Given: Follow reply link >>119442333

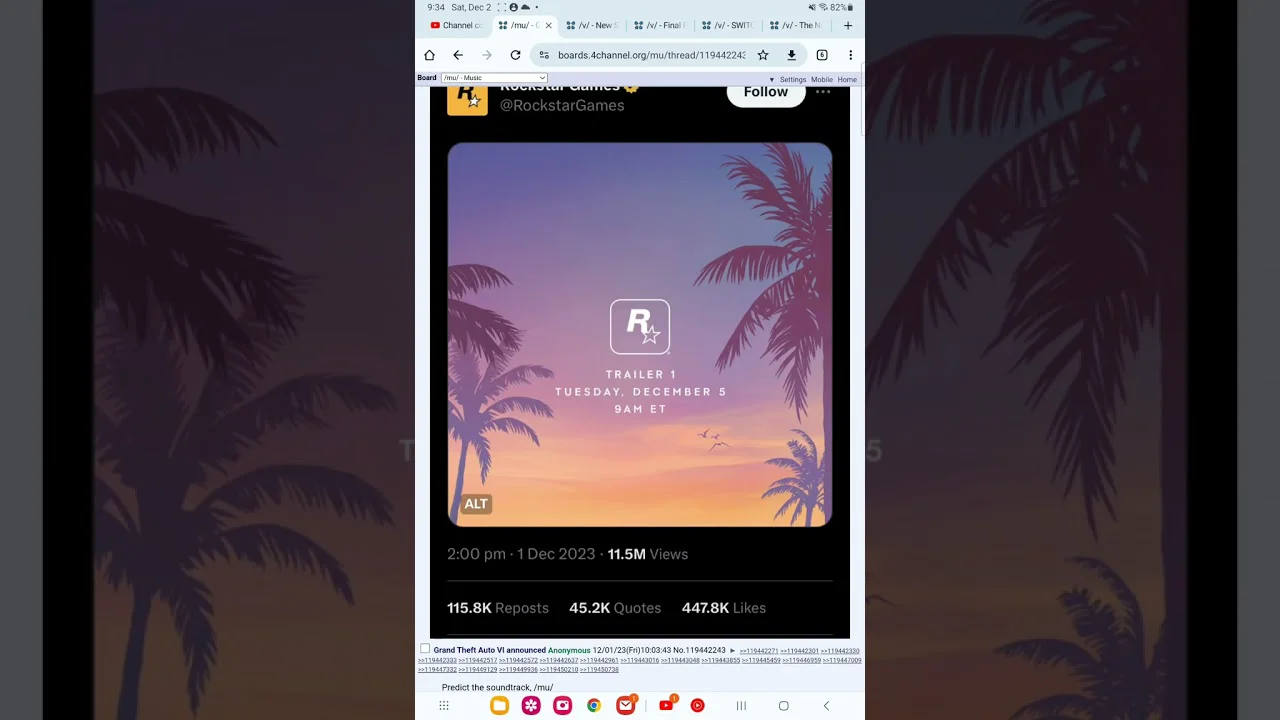Looking at the screenshot, I should [437, 660].
